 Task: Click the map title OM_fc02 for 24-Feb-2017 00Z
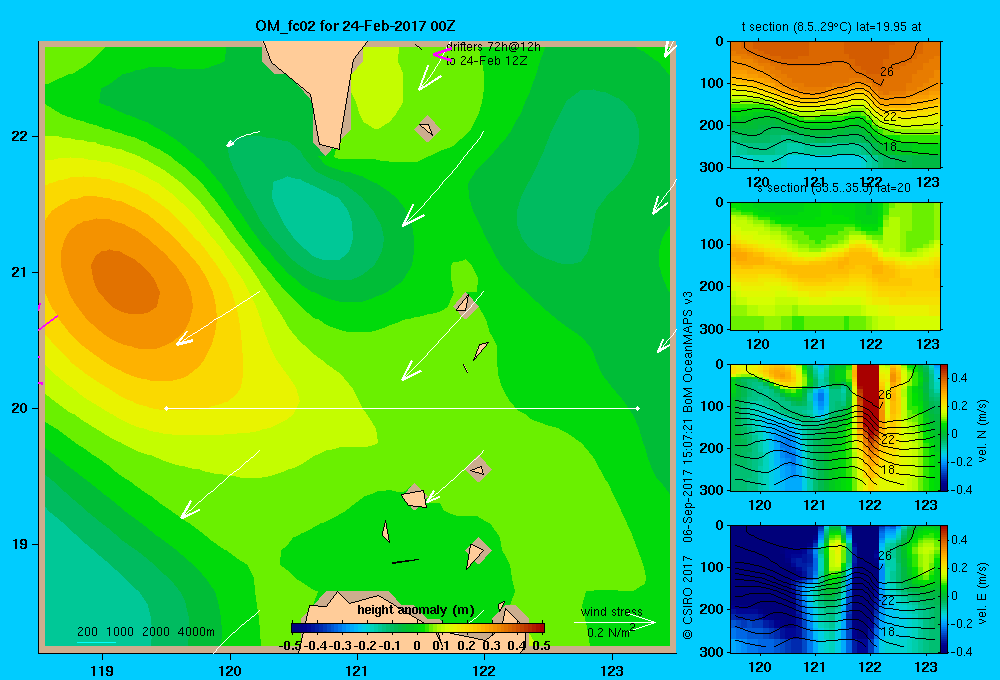[x=355, y=26]
